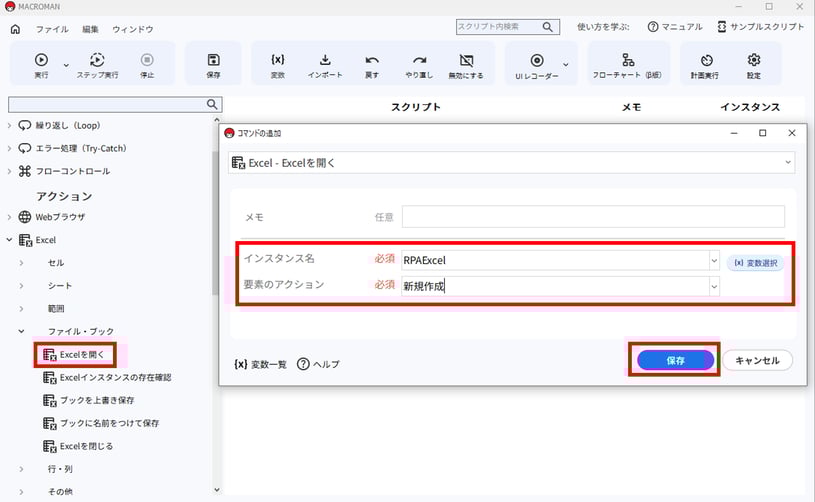Screen dimensions: 815x502
Task: Expand the インスタンス名 dropdown arrow
Action: (x=713, y=260)
